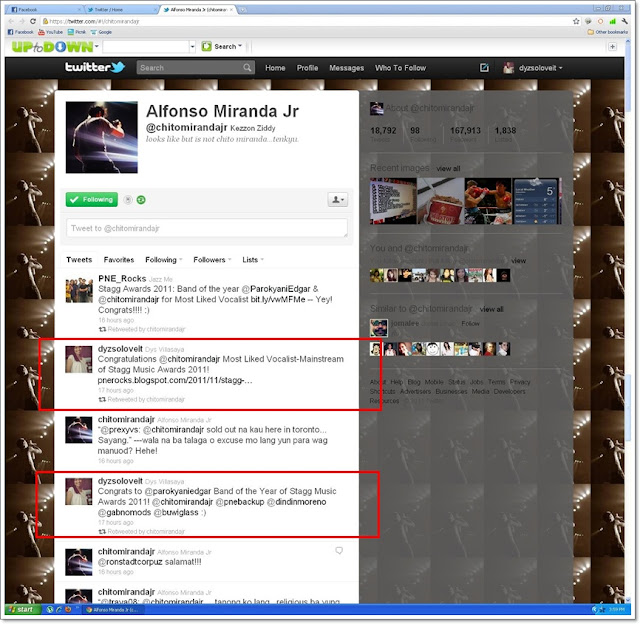Switch to the Twitter / Home browser tab
Screen dimensions: 640x624
coord(121,9)
